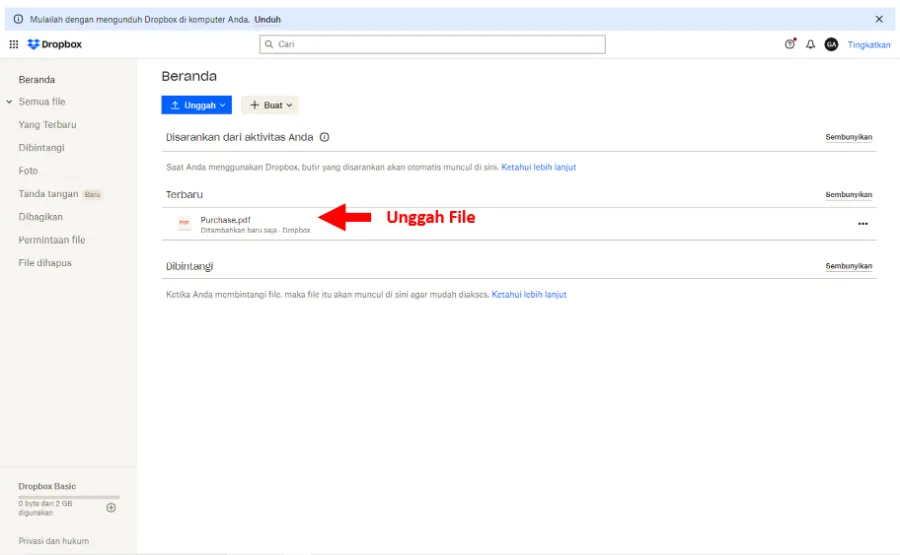Go to Beranda in the sidebar

click(37, 80)
